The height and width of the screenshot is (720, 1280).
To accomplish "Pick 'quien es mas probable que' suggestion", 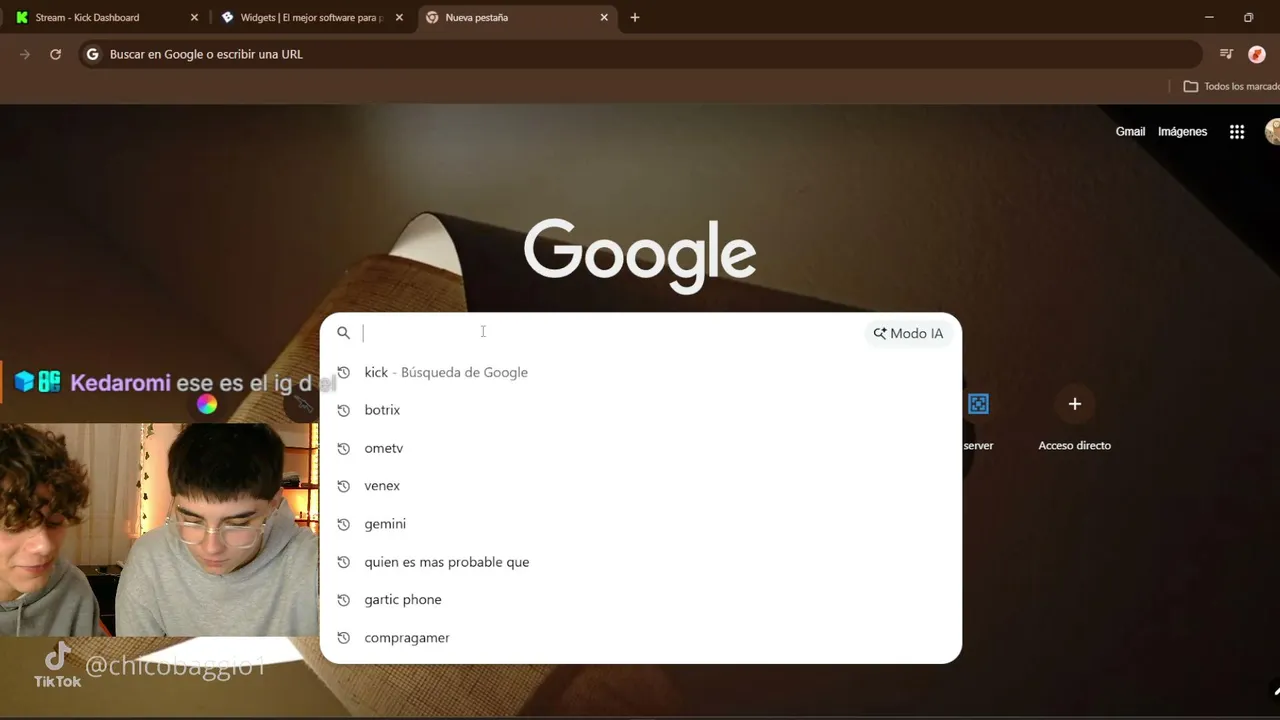I will point(640,562).
